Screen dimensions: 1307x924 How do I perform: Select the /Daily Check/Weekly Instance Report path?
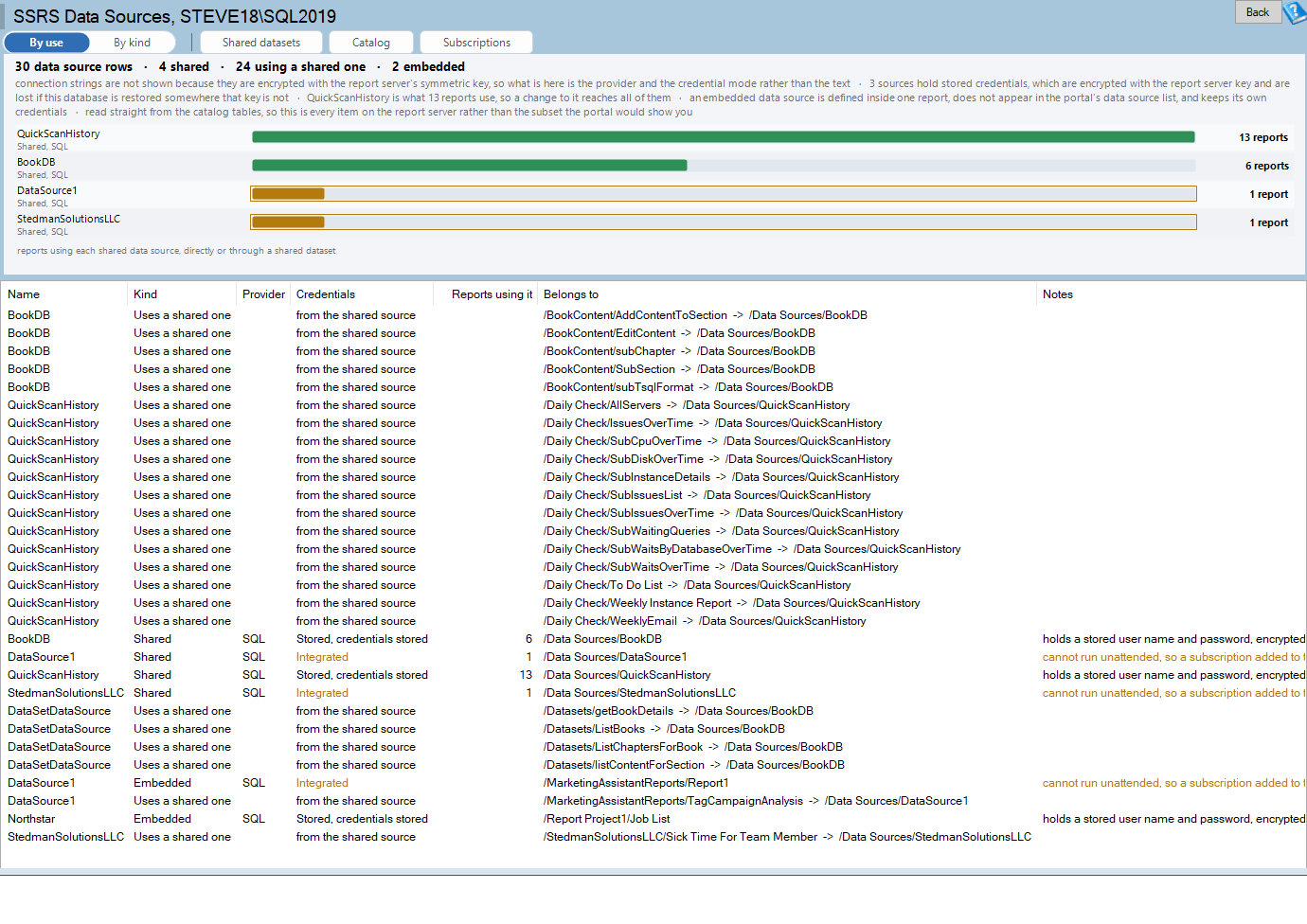(732, 603)
